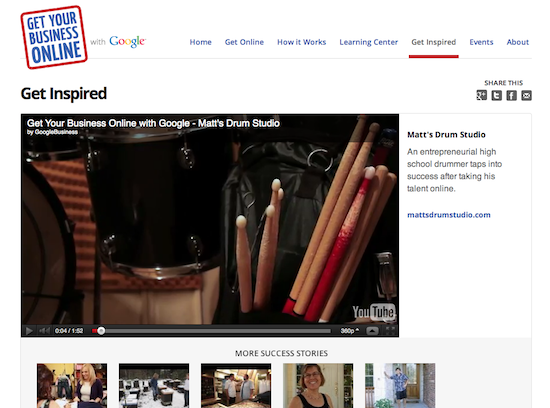Share this page by email
The image size is (550, 408).
click(x=526, y=95)
